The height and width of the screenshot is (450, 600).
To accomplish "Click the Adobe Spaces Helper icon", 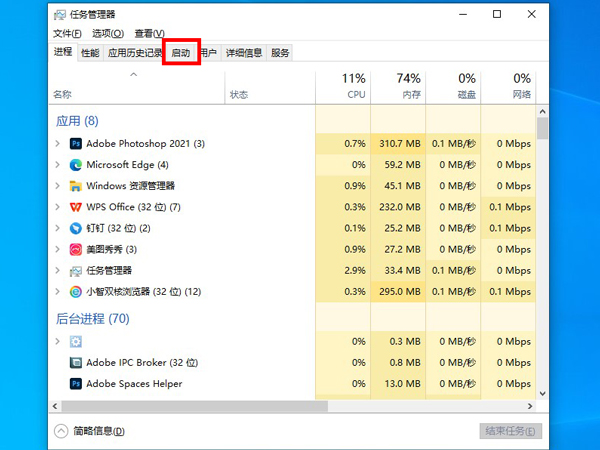I will (x=76, y=383).
